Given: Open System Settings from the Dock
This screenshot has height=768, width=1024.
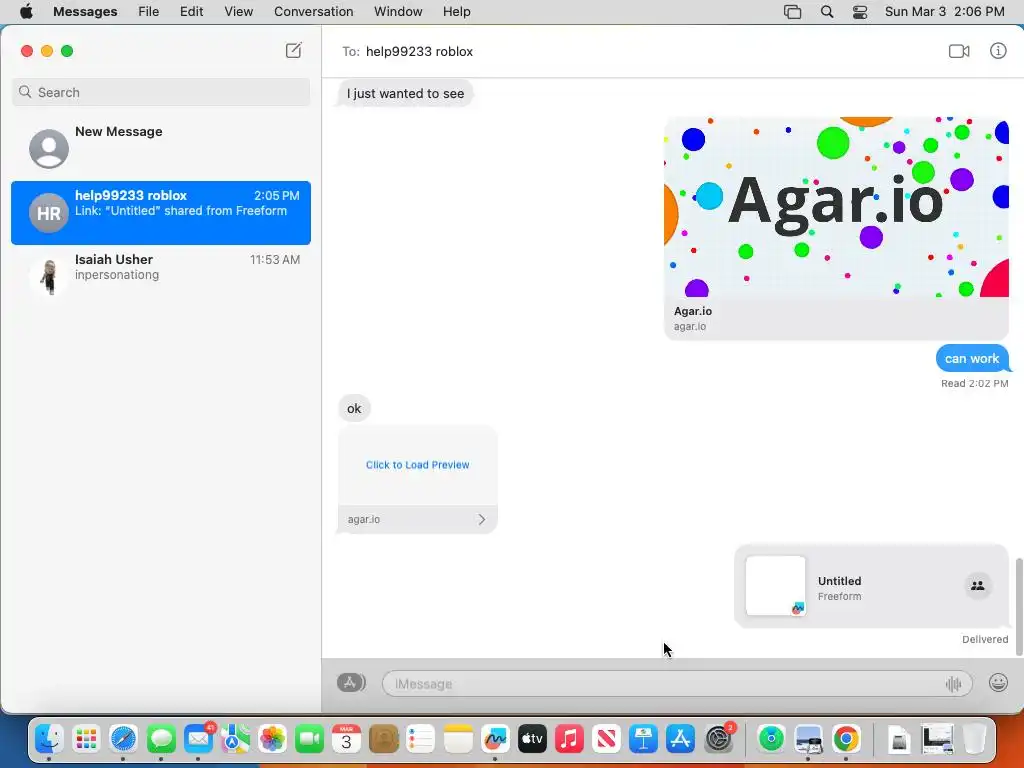Looking at the screenshot, I should coord(719,739).
